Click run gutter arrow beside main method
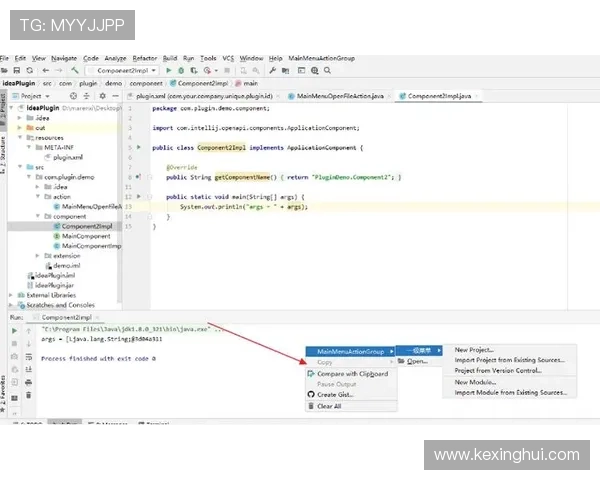This screenshot has height=480, width=600. click(x=134, y=198)
